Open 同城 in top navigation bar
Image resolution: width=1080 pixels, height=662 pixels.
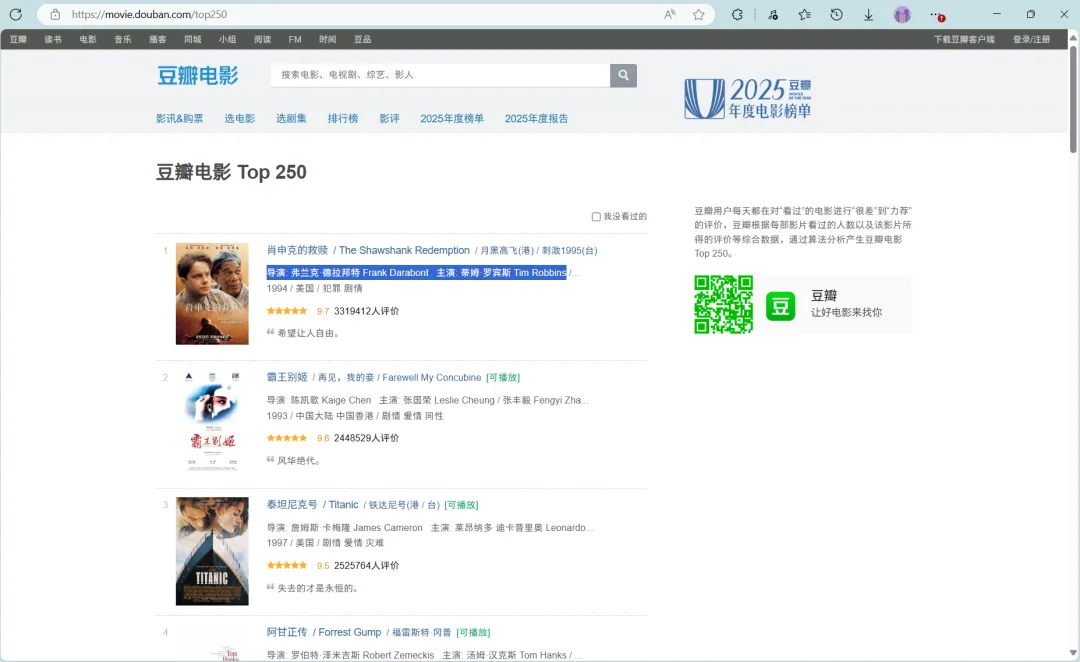click(193, 39)
